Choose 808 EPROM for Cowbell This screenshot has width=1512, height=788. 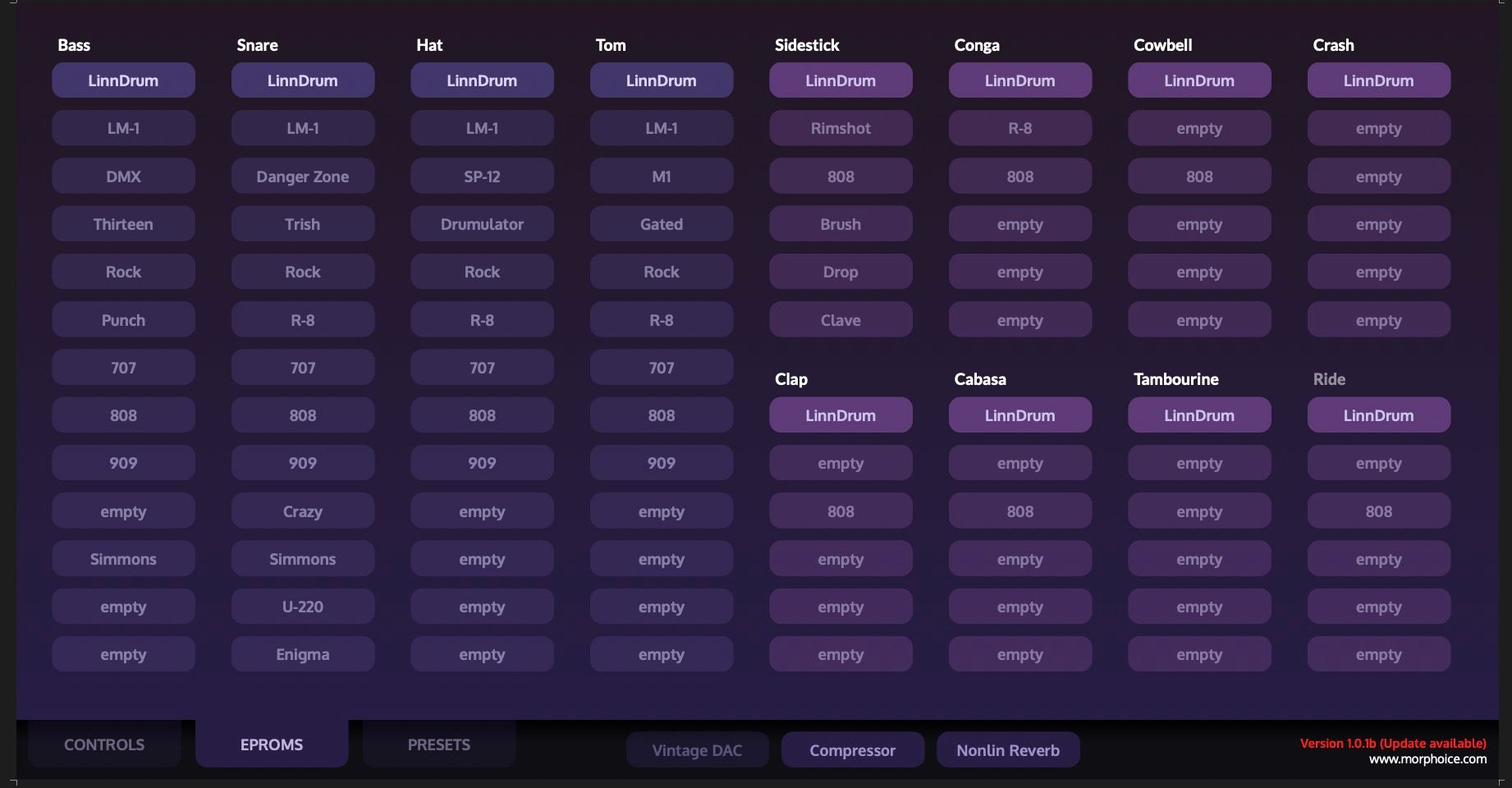(1199, 176)
